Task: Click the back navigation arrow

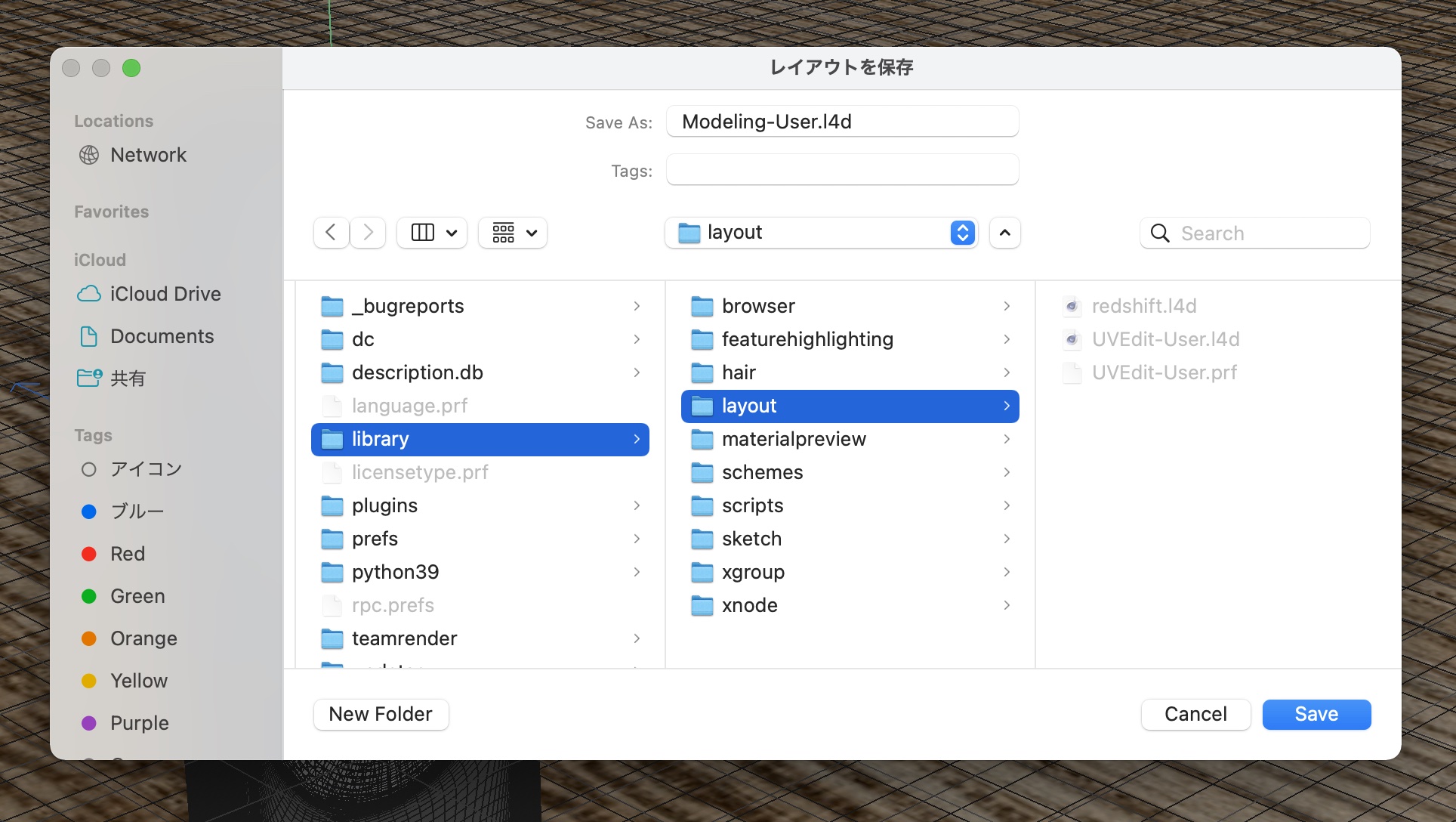Action: [331, 233]
